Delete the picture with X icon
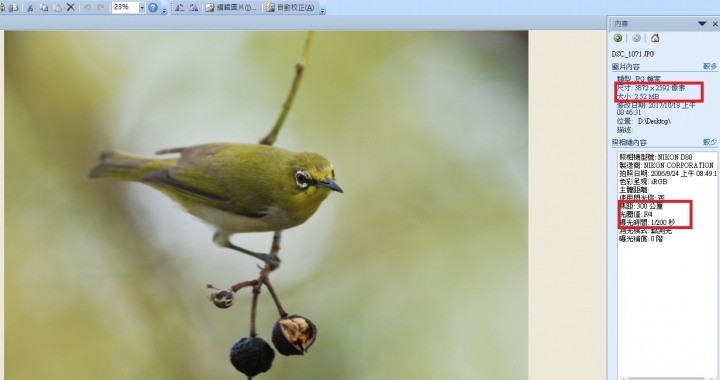This screenshot has width=720, height=380. click(x=70, y=7)
